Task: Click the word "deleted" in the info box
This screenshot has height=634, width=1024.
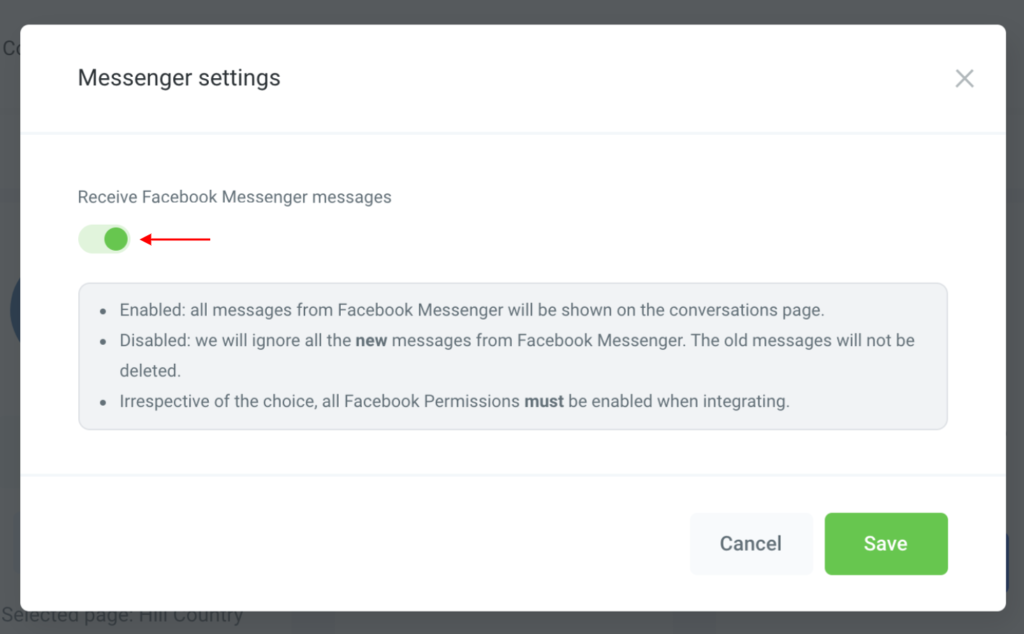Action: [x=150, y=371]
